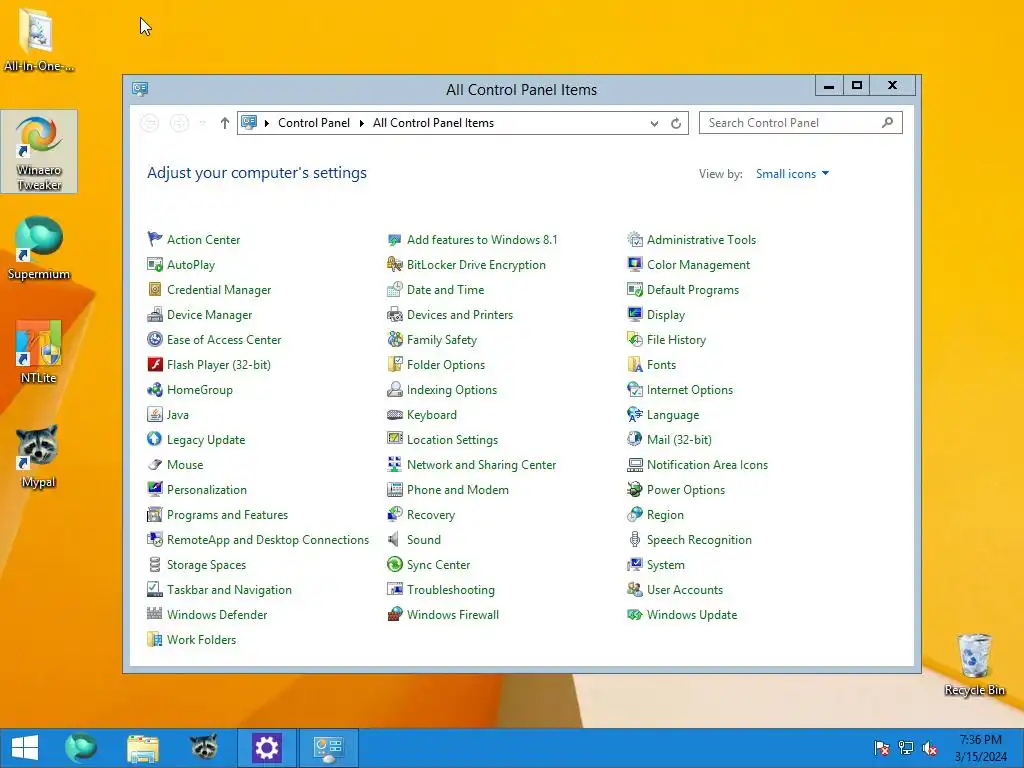This screenshot has width=1024, height=768.
Task: Open the Flash Player (32-bit) icon
Action: pyautogui.click(x=155, y=364)
